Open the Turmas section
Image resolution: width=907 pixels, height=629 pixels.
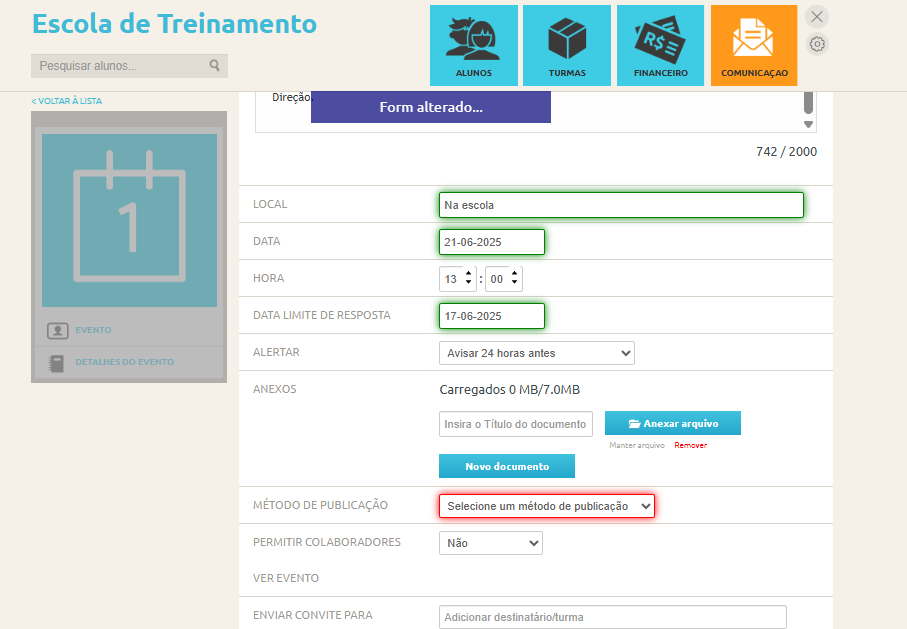pyautogui.click(x=567, y=45)
